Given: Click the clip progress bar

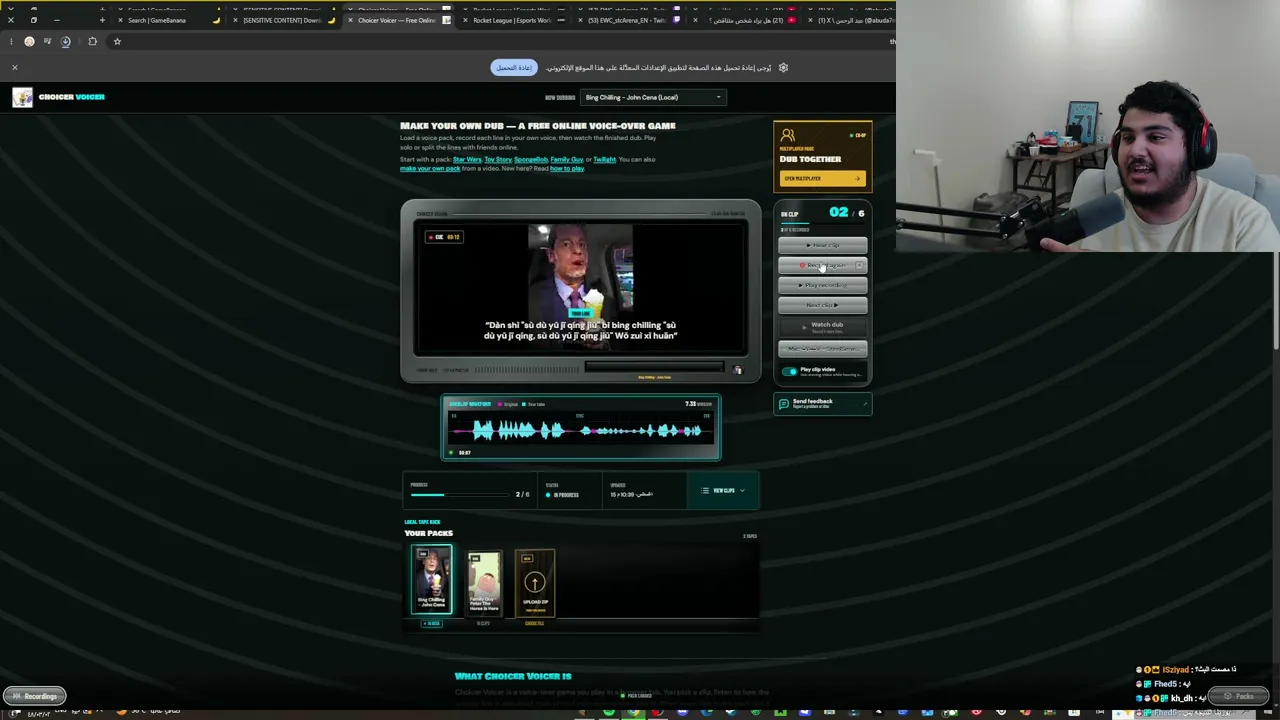Looking at the screenshot, I should click(460, 495).
